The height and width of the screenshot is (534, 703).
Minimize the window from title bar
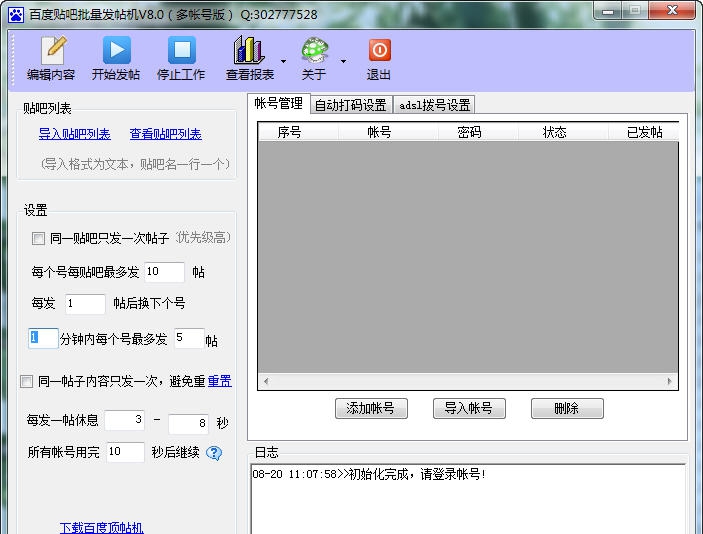click(x=608, y=11)
